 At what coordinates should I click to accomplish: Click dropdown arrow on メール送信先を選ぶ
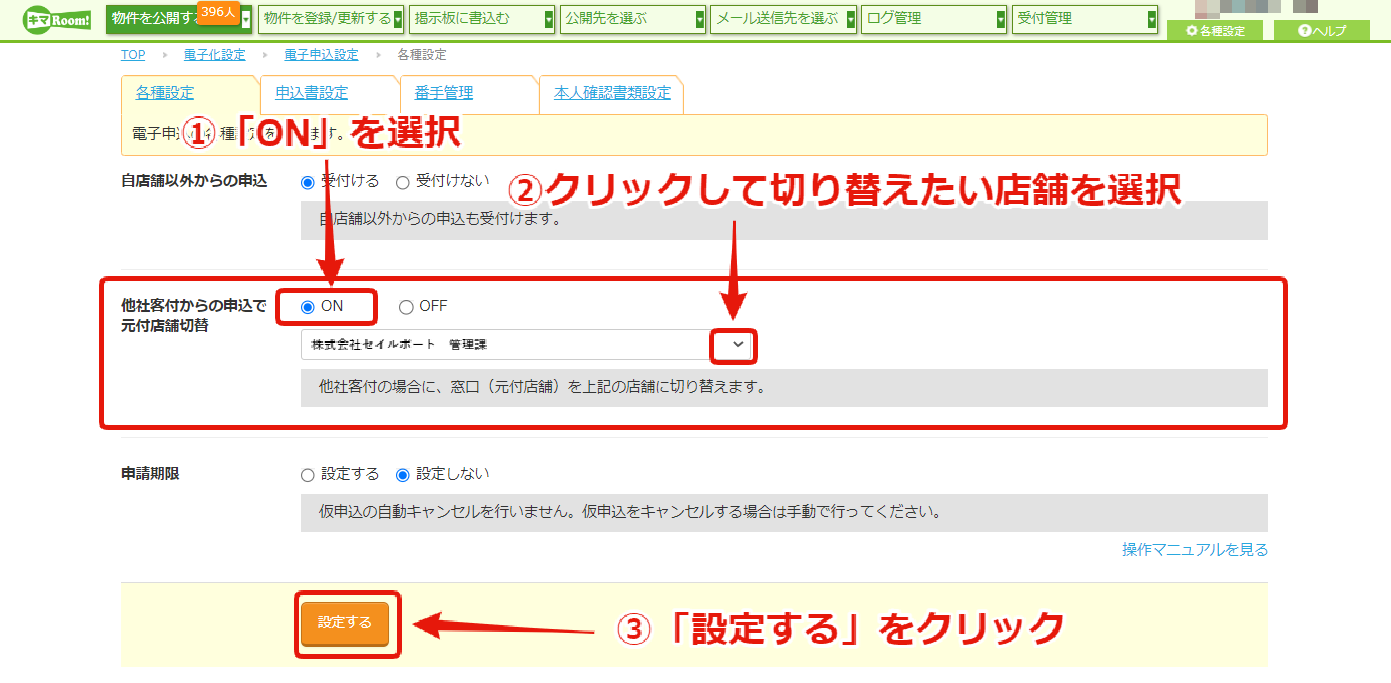pos(851,19)
